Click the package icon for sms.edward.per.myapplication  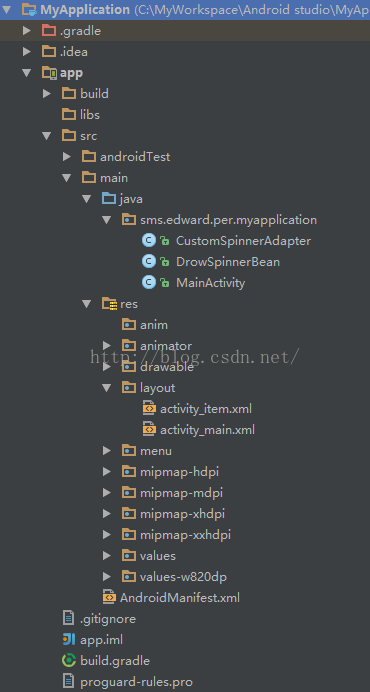128,220
